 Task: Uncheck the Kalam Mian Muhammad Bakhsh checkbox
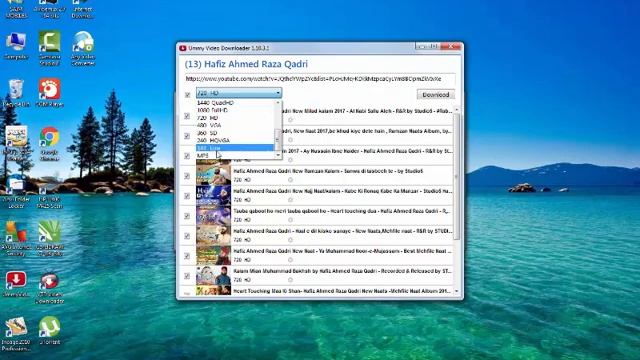click(x=187, y=276)
